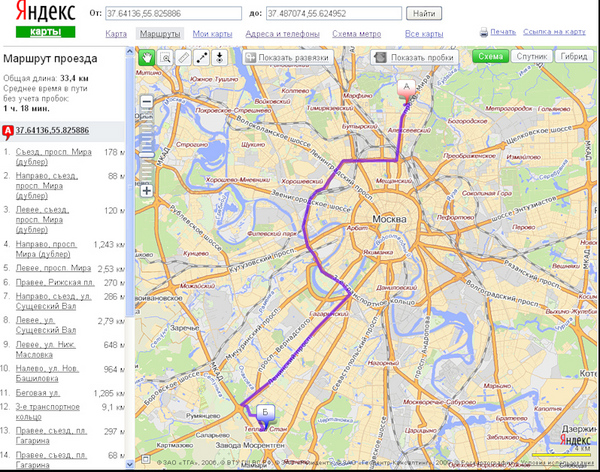Click start point link 37.64136,55.825886
The height and width of the screenshot is (472, 600).
tap(52, 130)
